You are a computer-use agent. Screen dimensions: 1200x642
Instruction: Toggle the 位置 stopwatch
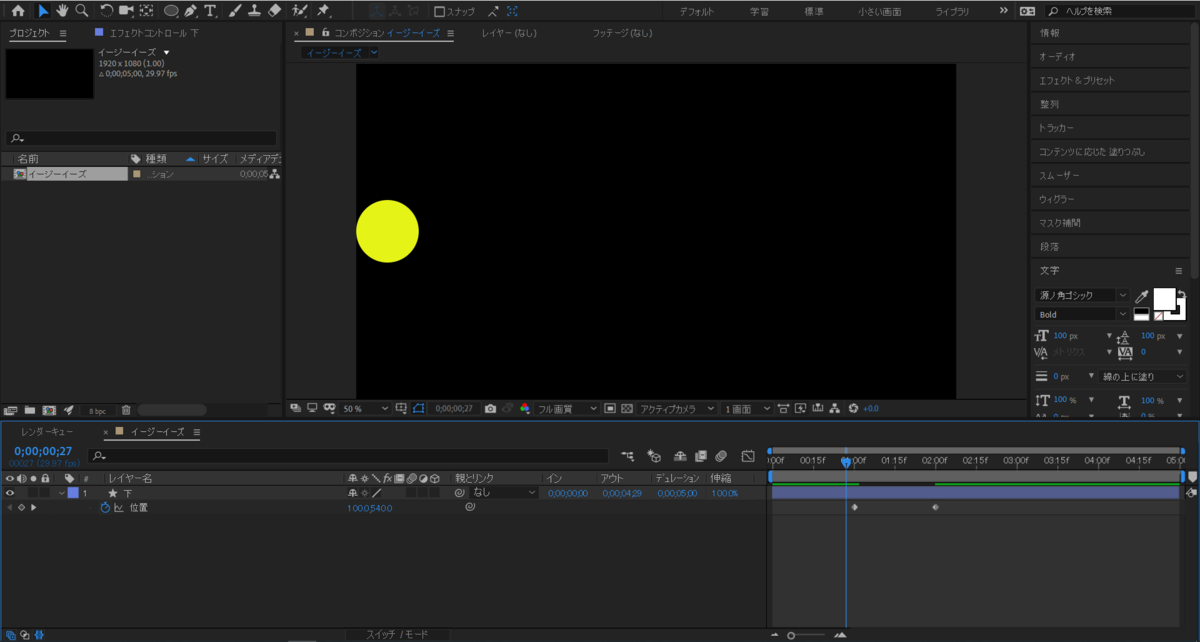point(105,508)
